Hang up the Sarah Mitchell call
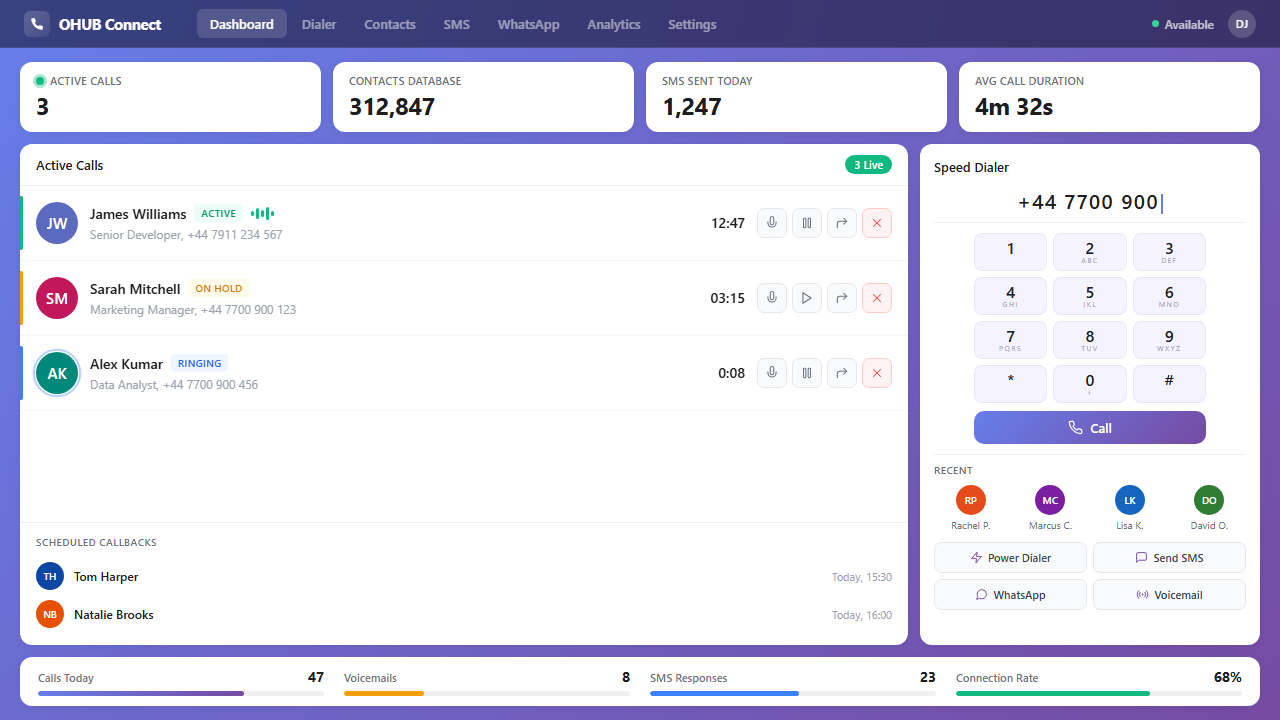Image resolution: width=1280 pixels, height=720 pixels. pyautogui.click(x=877, y=298)
